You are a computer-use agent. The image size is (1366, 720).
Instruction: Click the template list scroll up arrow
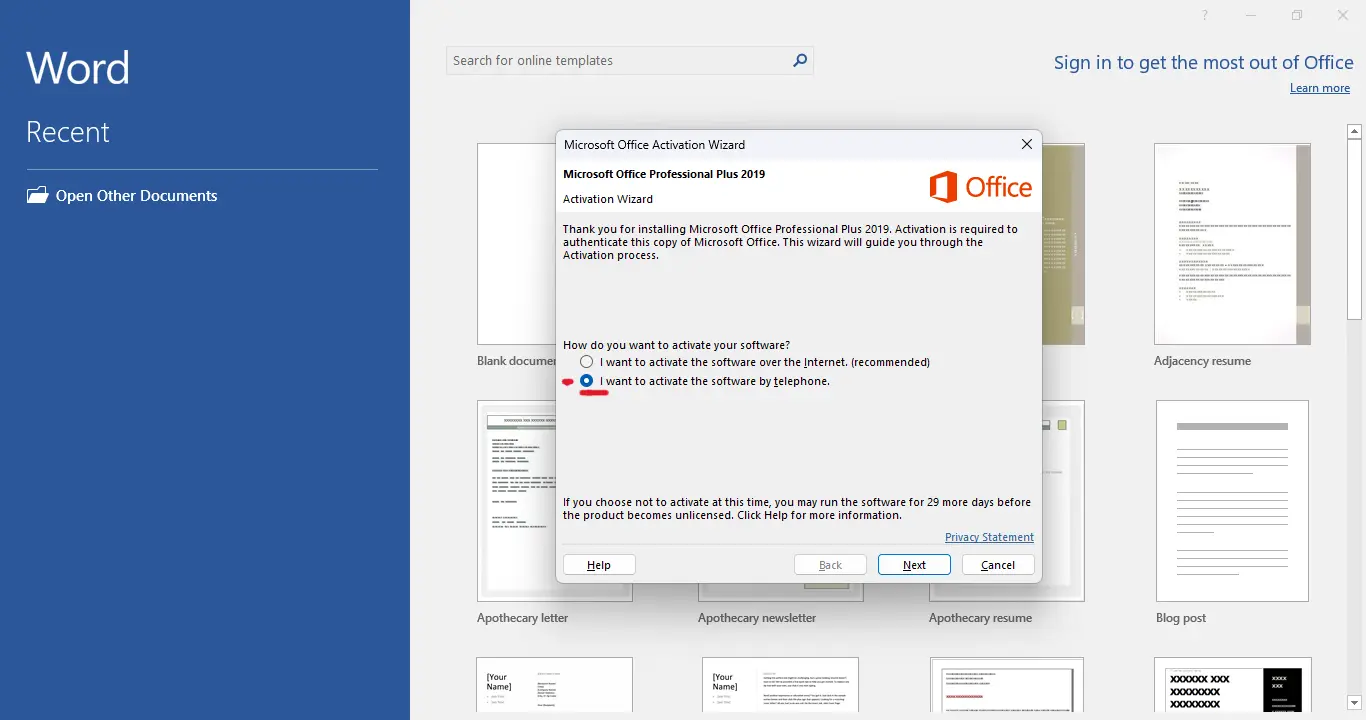click(x=1354, y=131)
